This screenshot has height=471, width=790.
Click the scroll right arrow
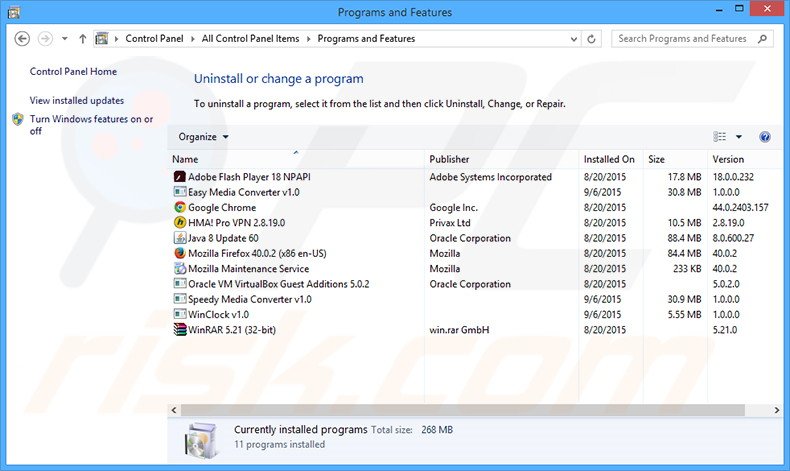point(776,410)
